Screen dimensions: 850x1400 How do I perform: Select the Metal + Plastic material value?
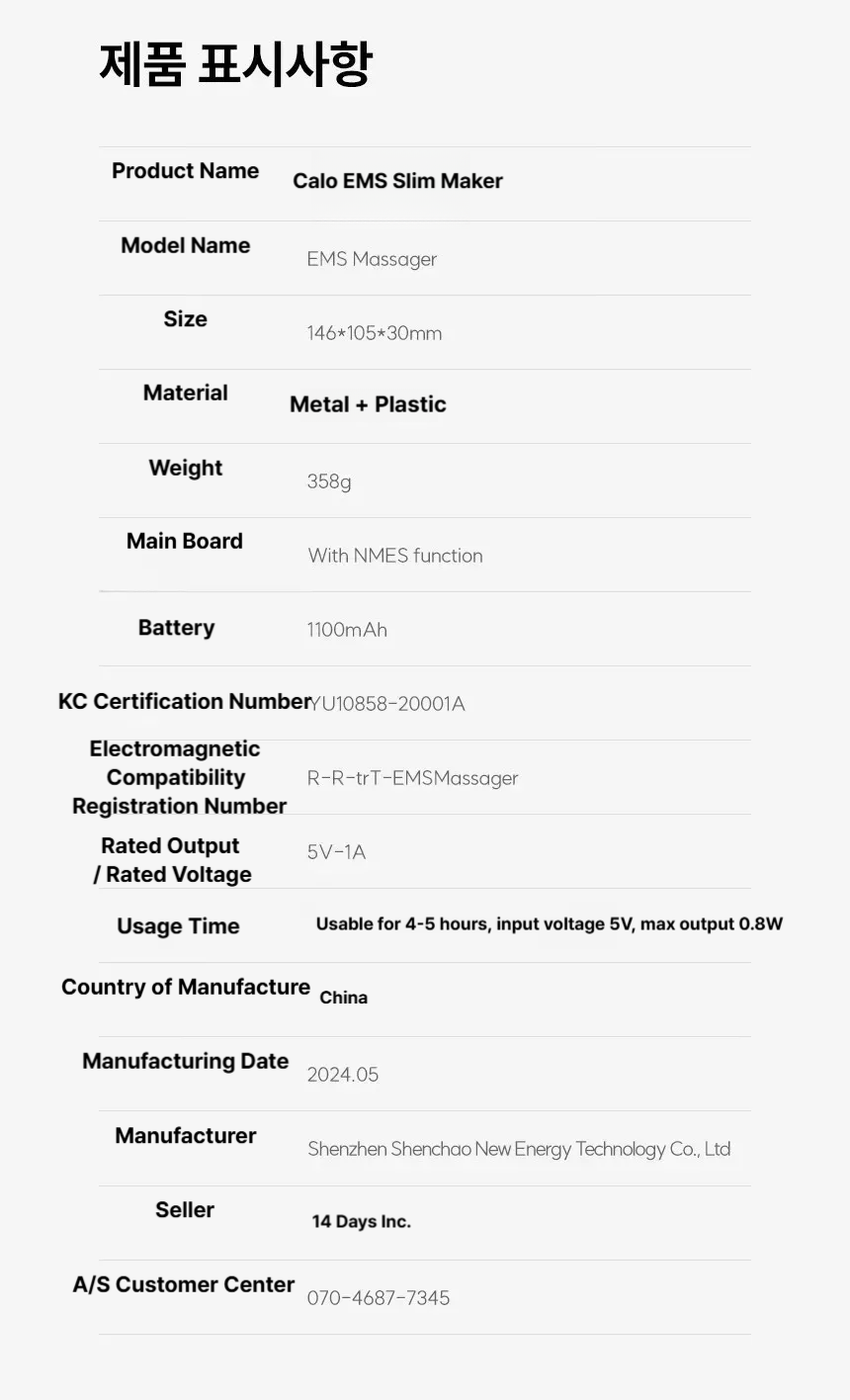[368, 404]
